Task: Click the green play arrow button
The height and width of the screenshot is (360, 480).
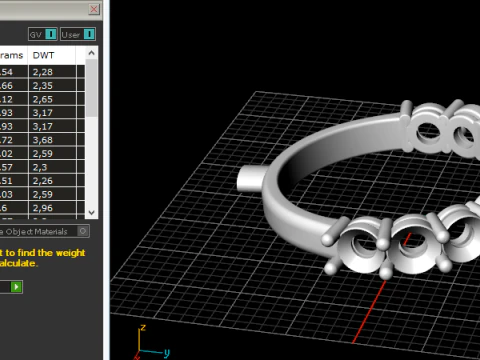Action: click(x=16, y=287)
